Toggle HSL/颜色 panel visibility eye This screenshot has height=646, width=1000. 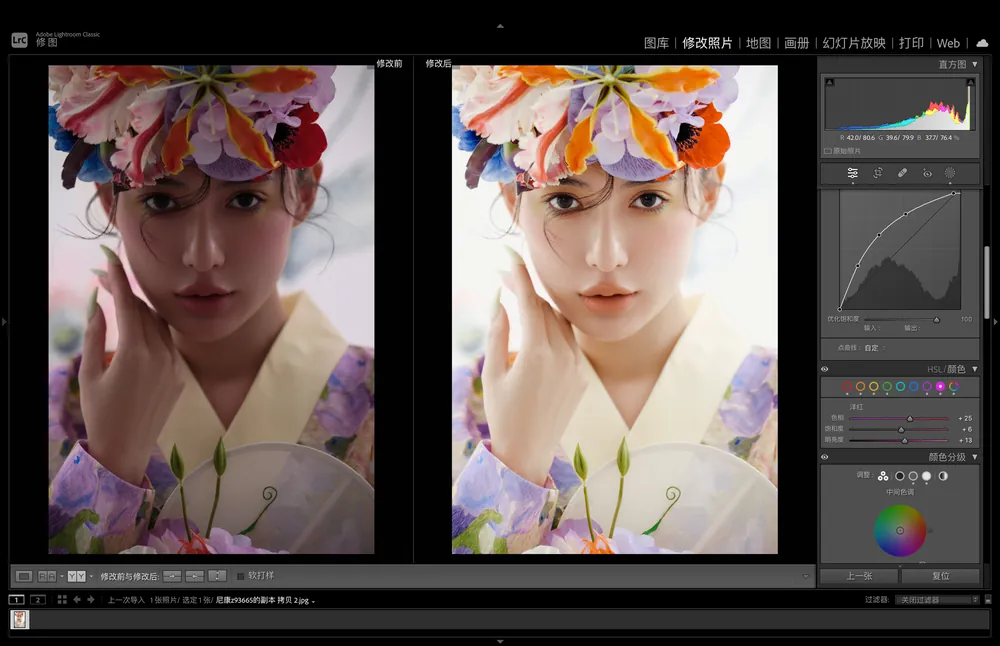pos(825,369)
